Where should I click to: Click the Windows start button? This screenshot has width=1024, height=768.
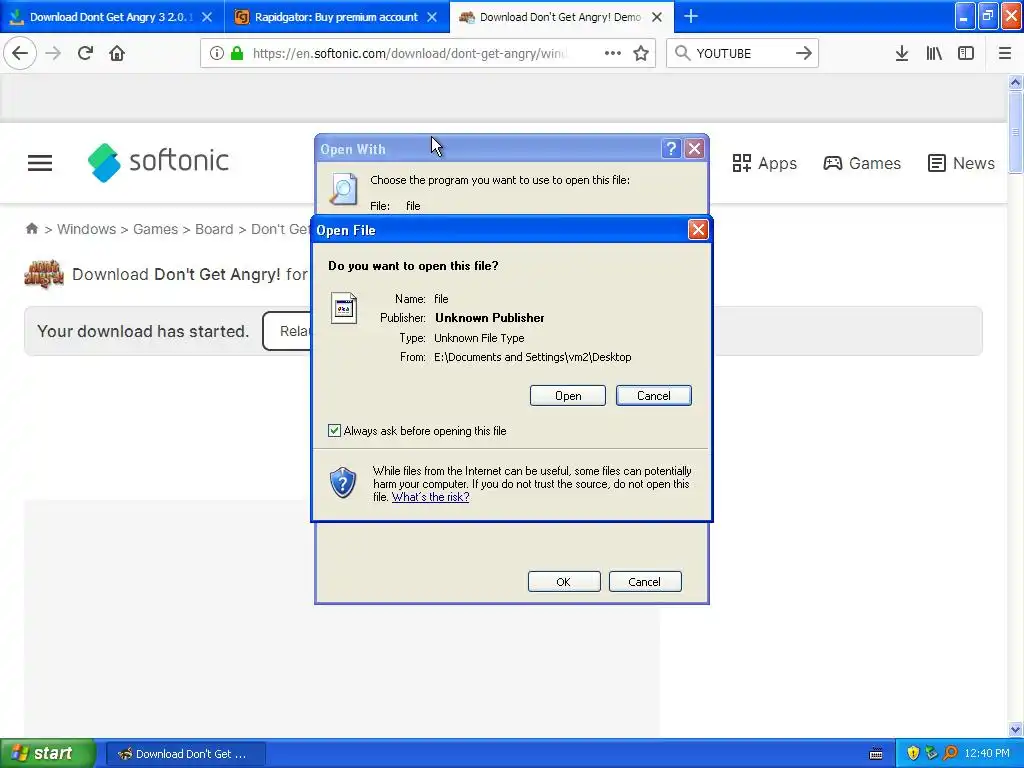click(47, 753)
